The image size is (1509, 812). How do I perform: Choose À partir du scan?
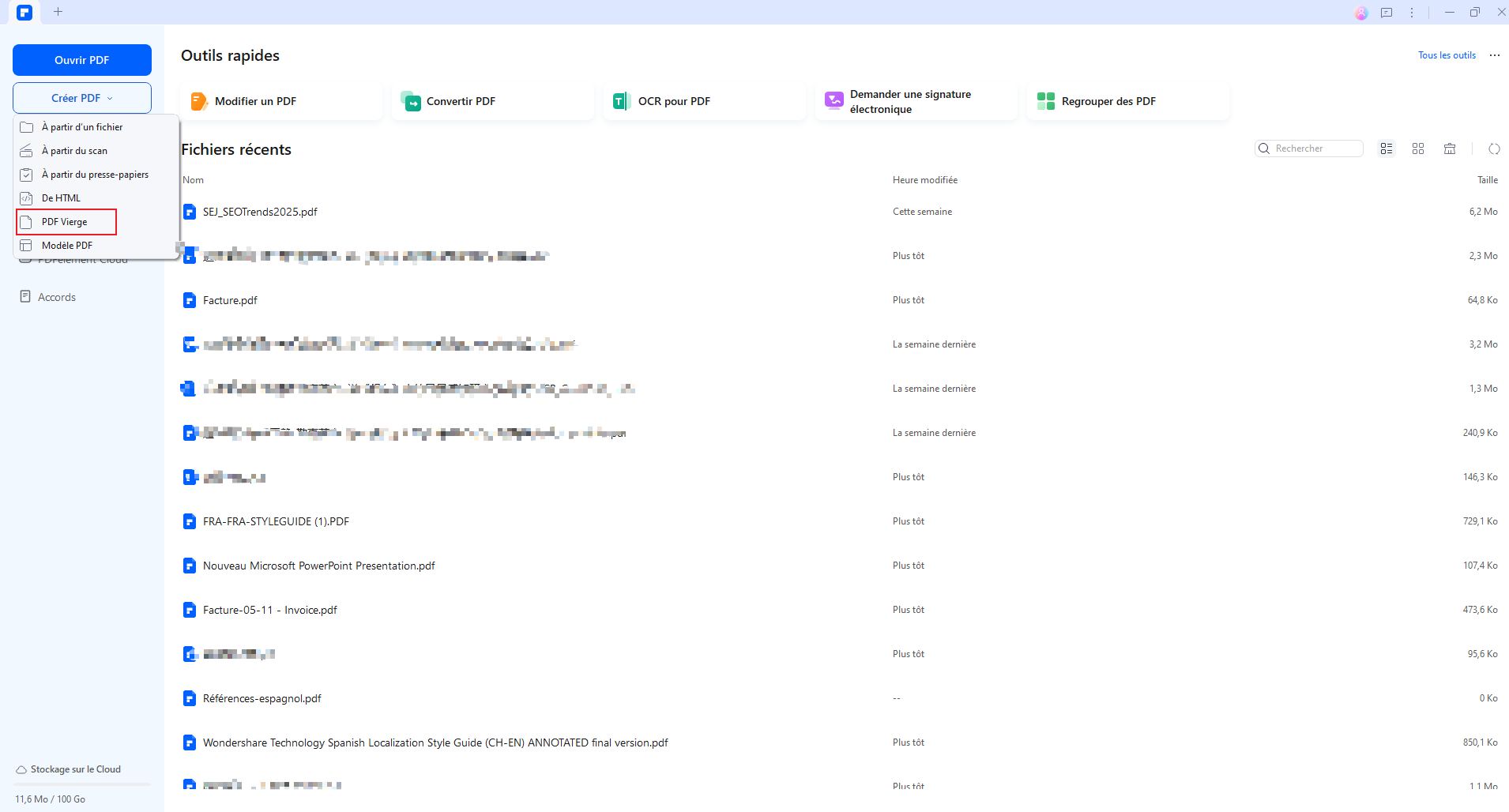pyautogui.click(x=97, y=151)
